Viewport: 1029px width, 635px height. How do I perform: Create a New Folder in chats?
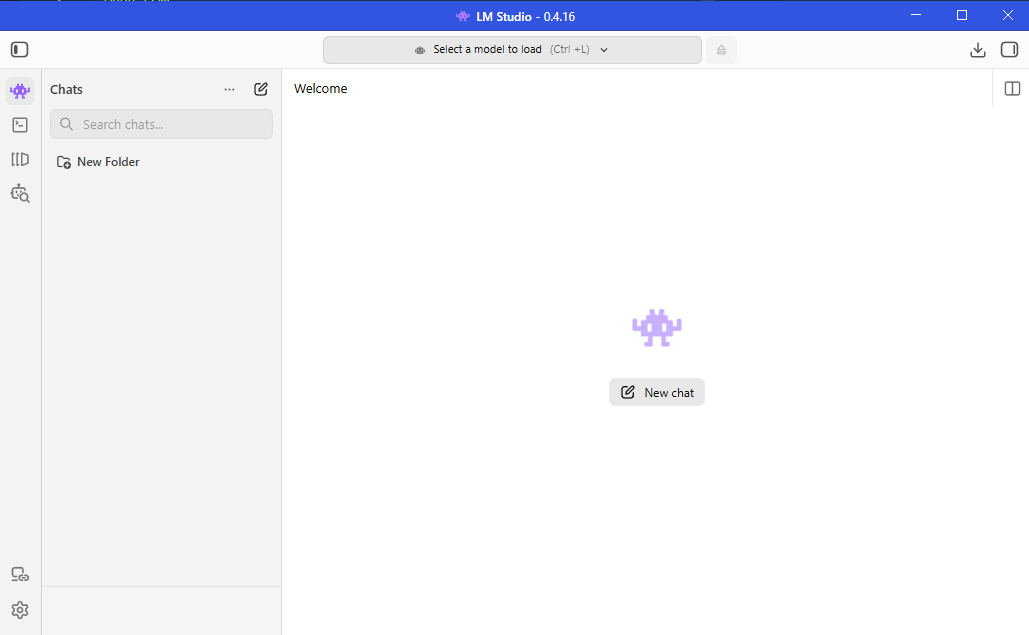tap(98, 162)
